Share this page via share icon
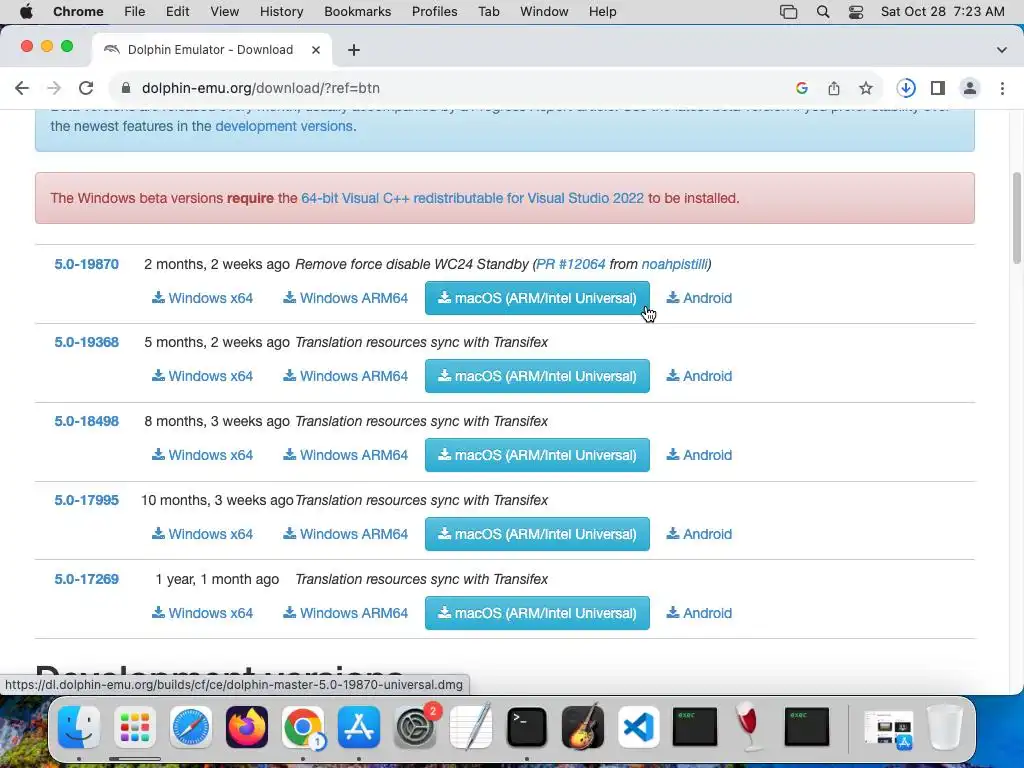The width and height of the screenshot is (1024, 768). (834, 88)
